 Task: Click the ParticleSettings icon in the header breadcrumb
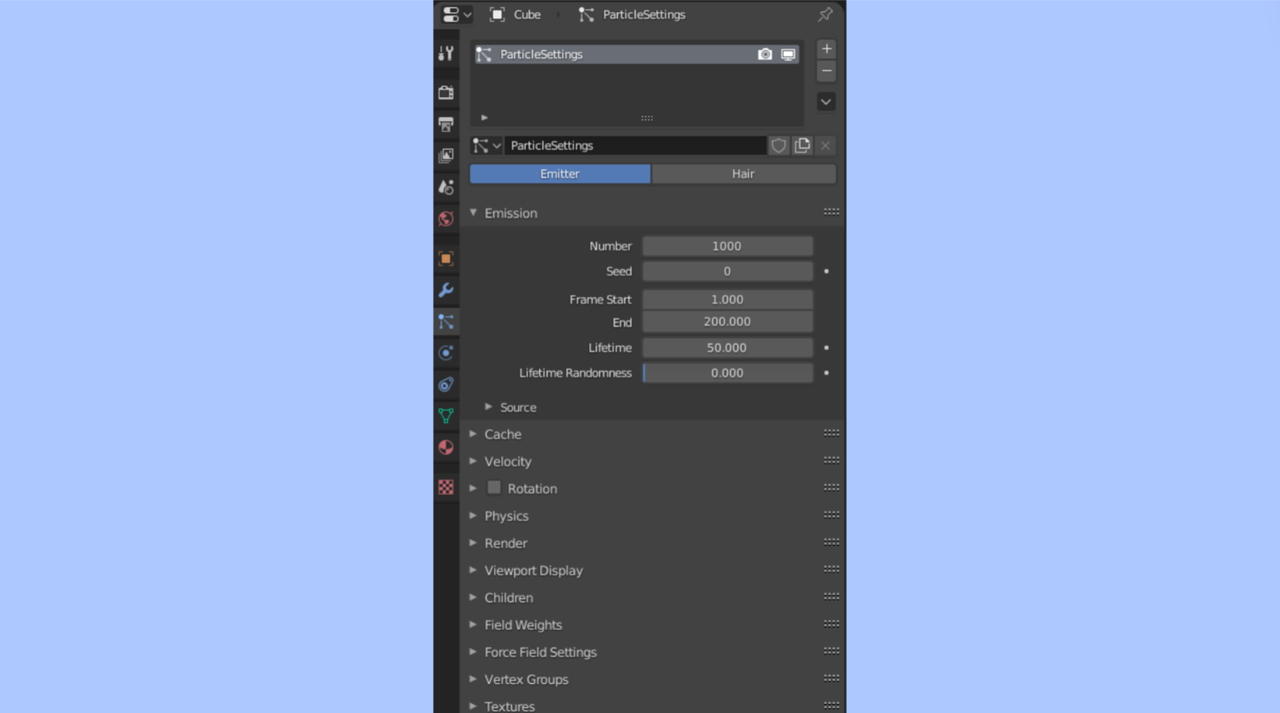coord(586,14)
